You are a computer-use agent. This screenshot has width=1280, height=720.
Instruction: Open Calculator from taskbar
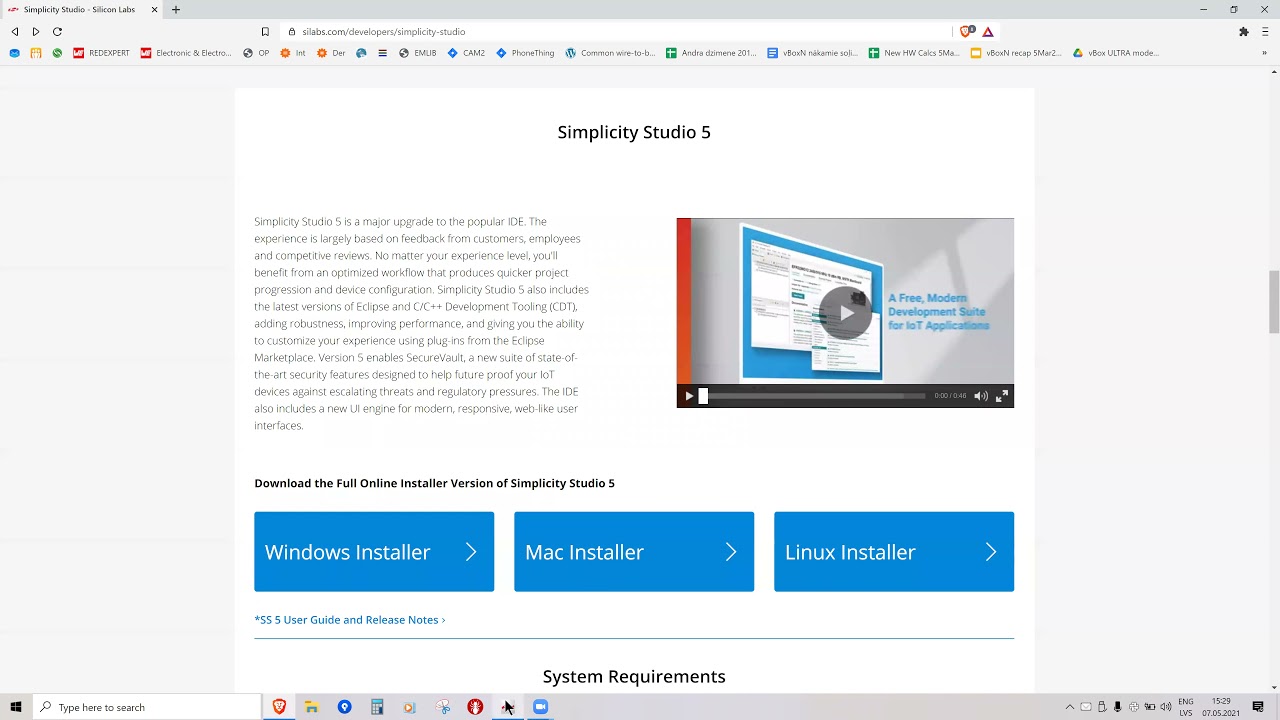coord(377,707)
